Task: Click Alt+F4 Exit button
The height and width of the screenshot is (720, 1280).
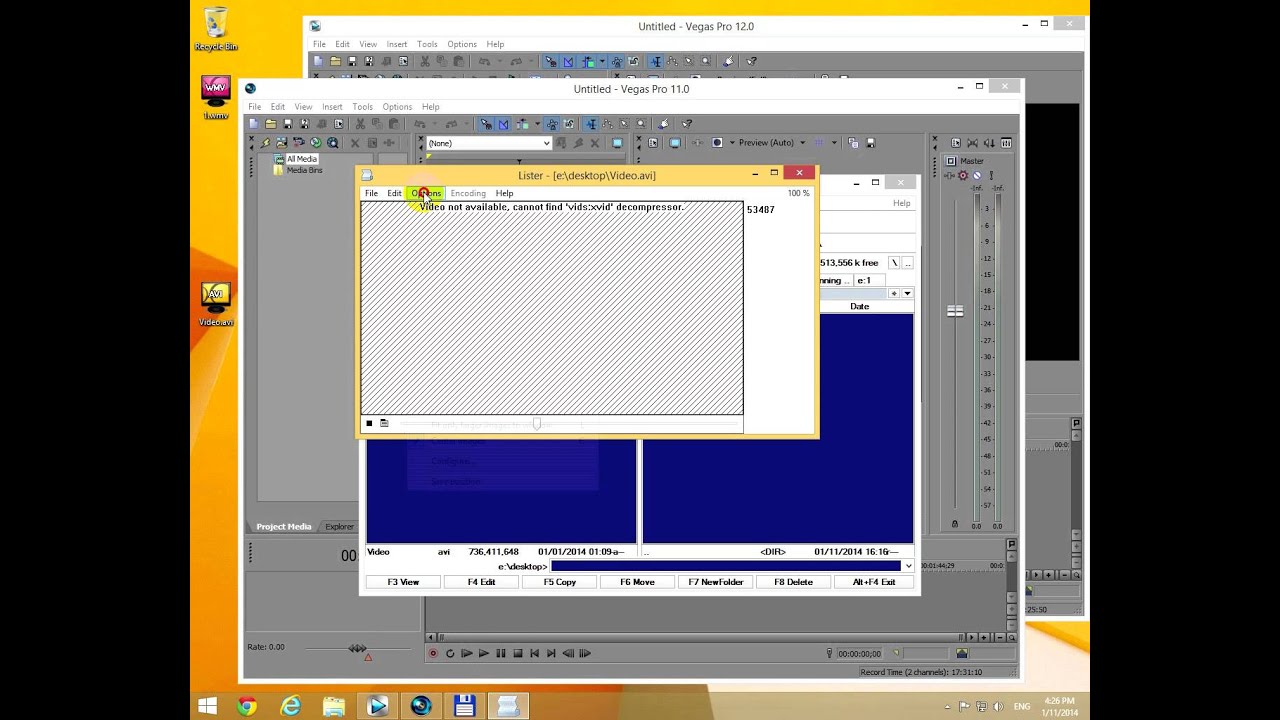Action: [x=873, y=582]
